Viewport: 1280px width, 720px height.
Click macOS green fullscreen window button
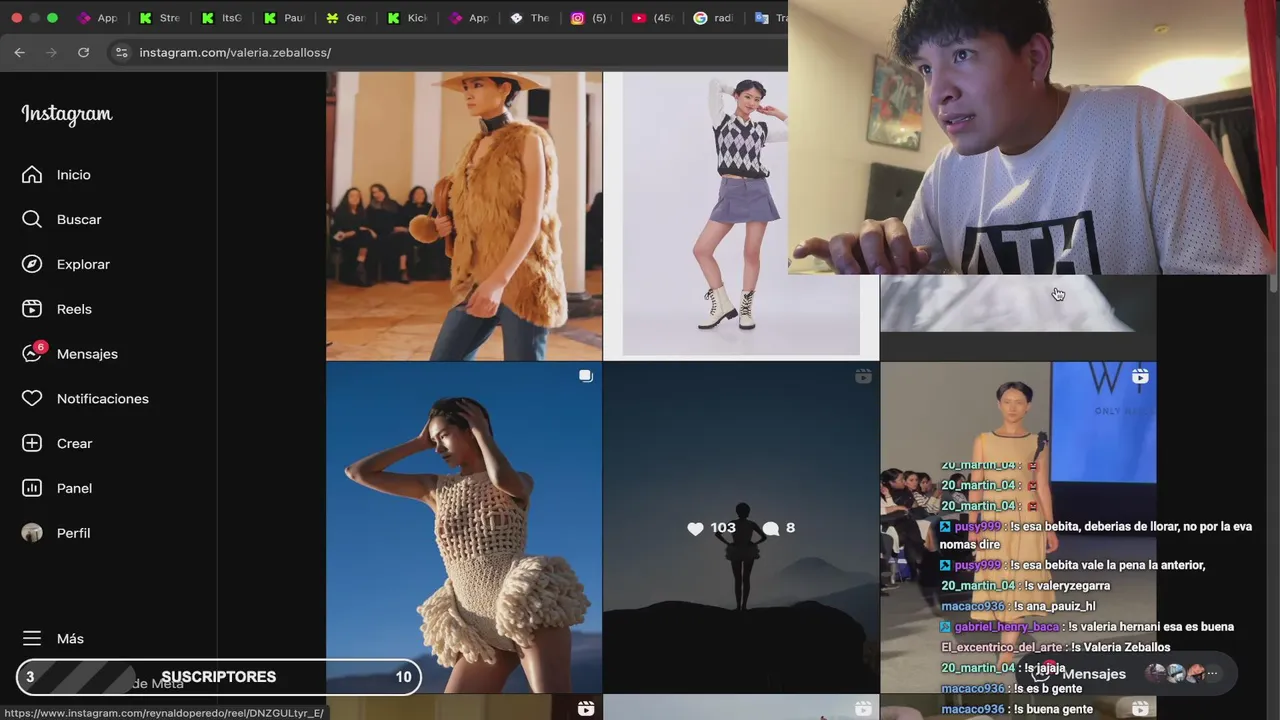(x=52, y=18)
